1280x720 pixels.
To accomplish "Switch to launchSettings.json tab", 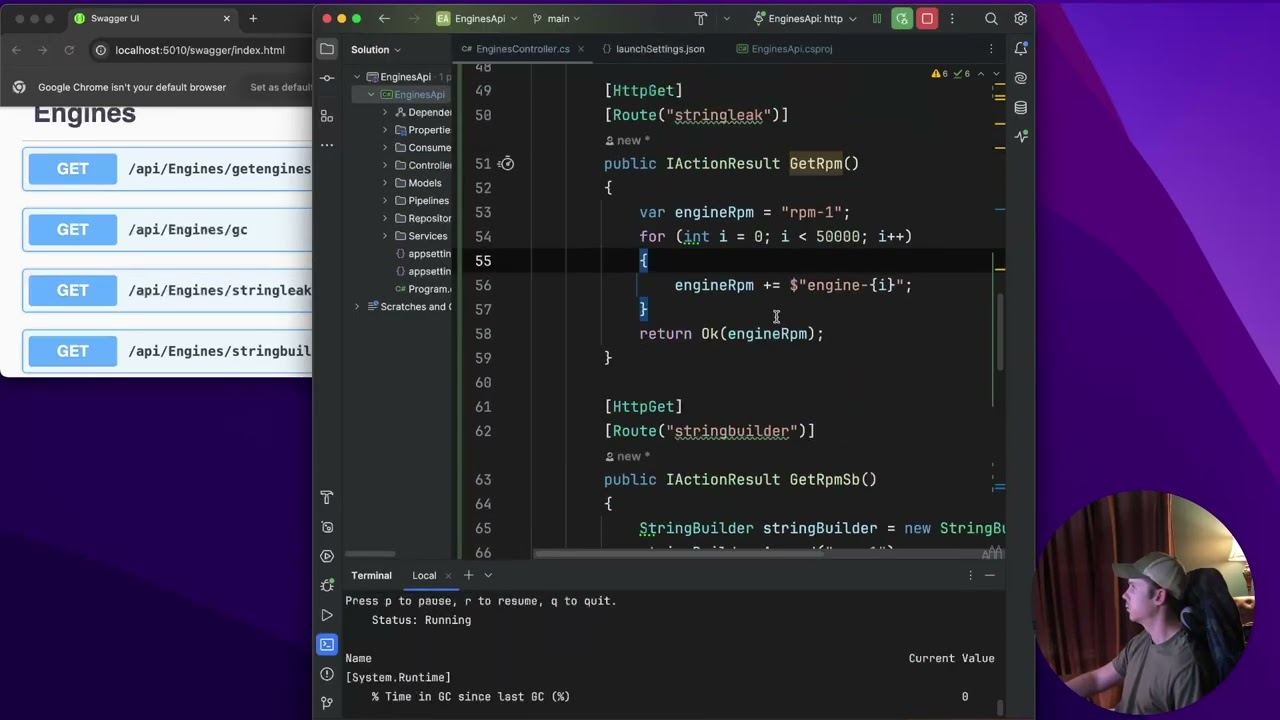I will [652, 49].
